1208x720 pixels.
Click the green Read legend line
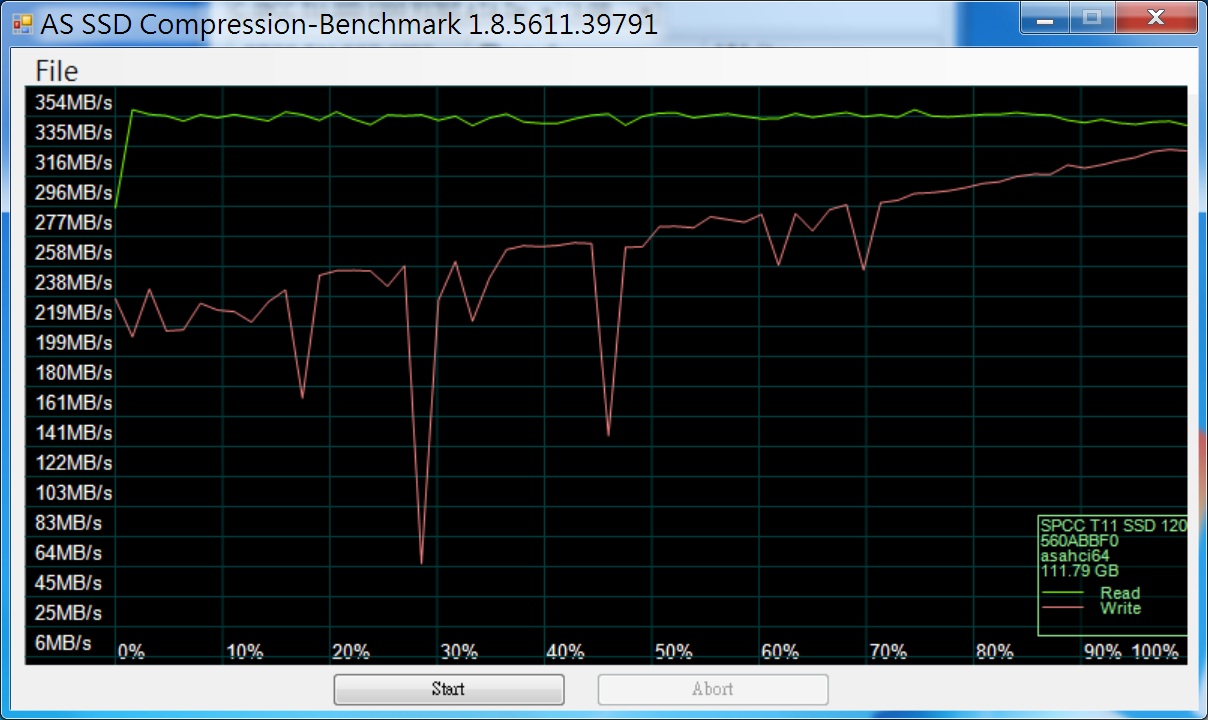coord(1062,593)
